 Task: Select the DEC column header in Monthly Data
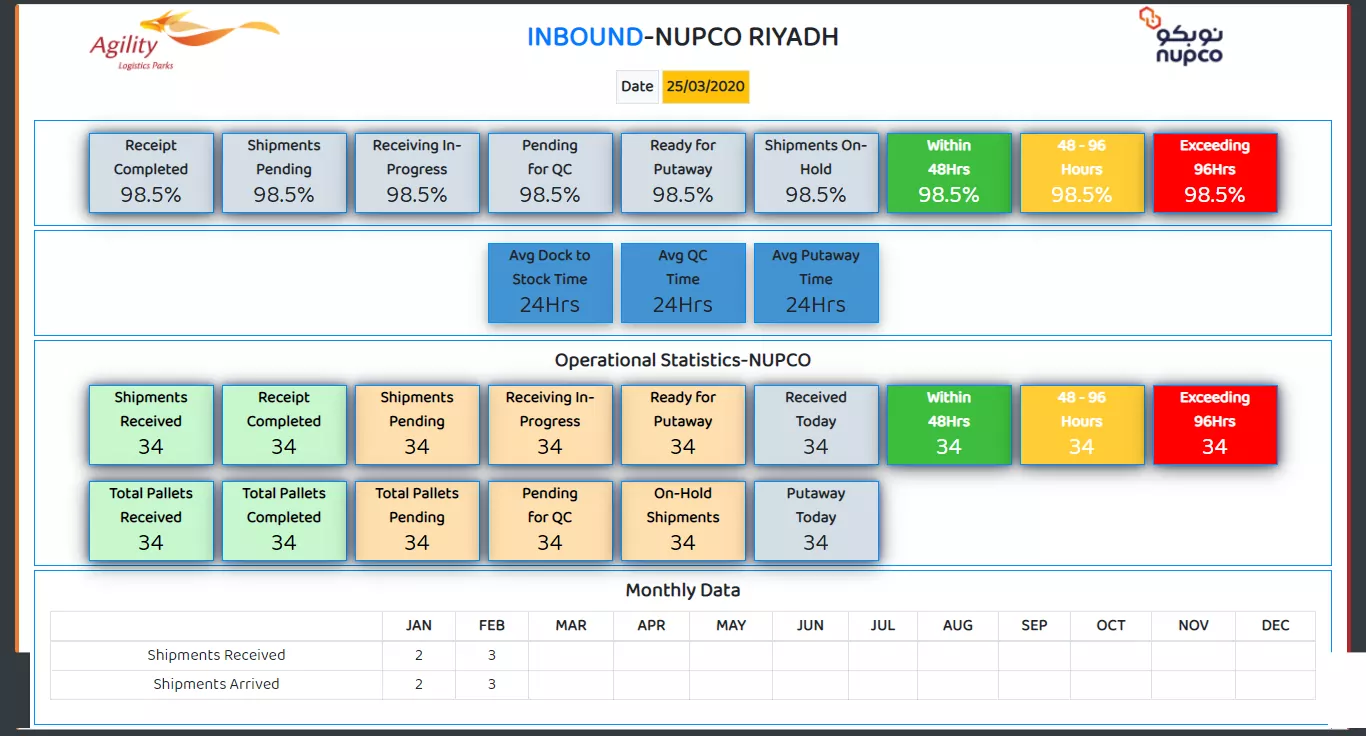[1275, 626]
